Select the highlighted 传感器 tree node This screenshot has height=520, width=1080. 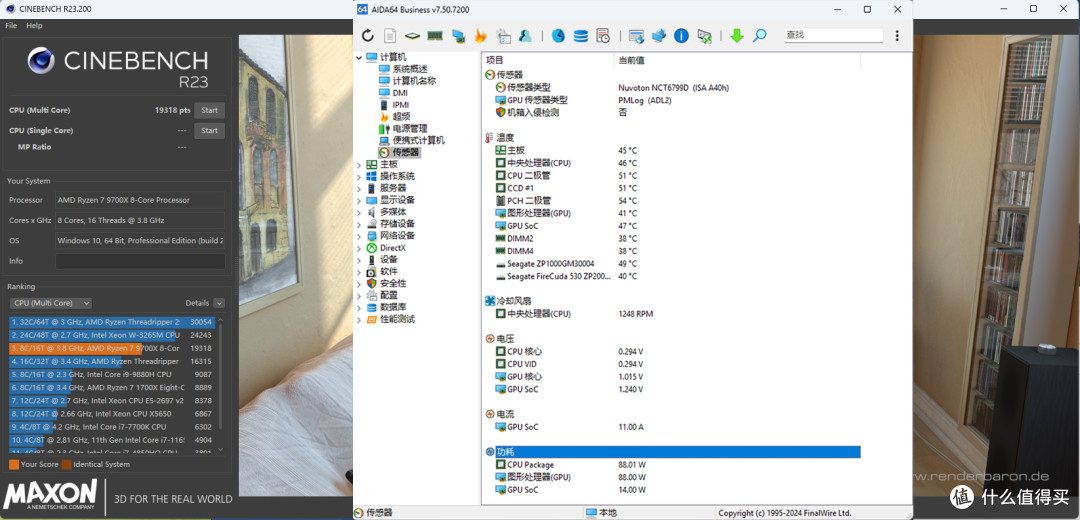coord(406,152)
